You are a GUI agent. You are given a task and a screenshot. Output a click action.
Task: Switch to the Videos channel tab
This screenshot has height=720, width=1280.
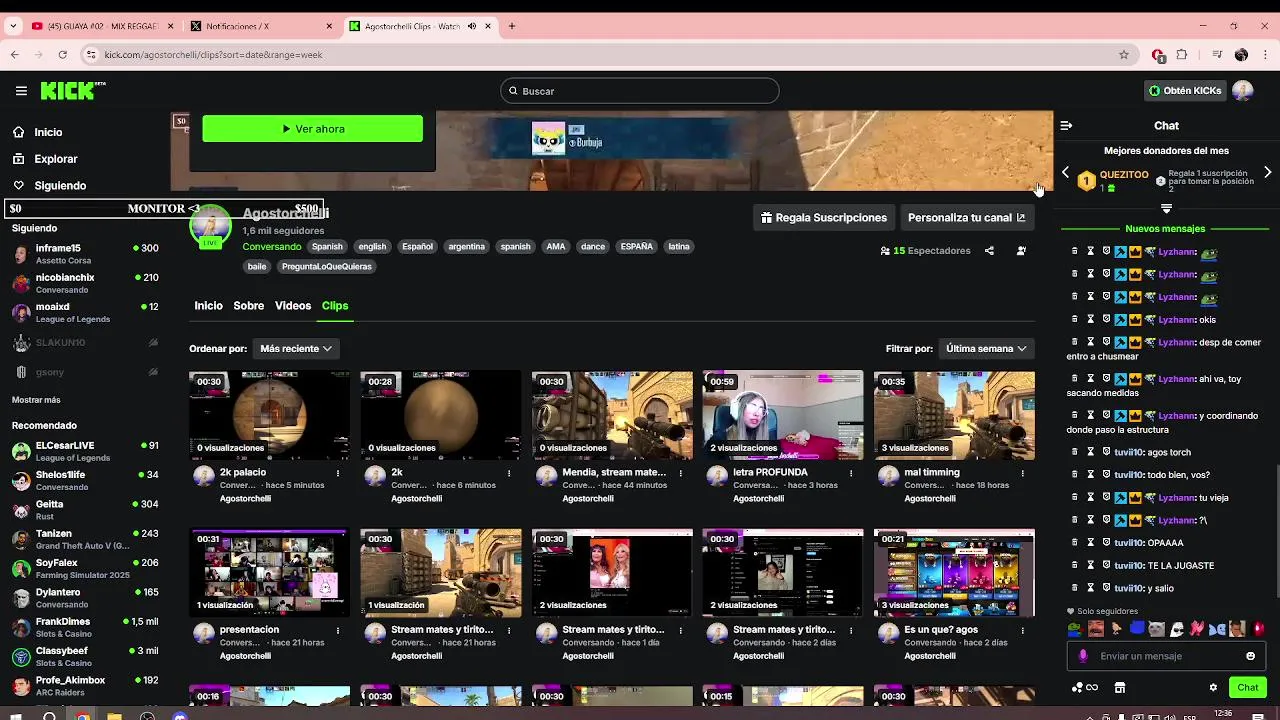[x=293, y=306]
